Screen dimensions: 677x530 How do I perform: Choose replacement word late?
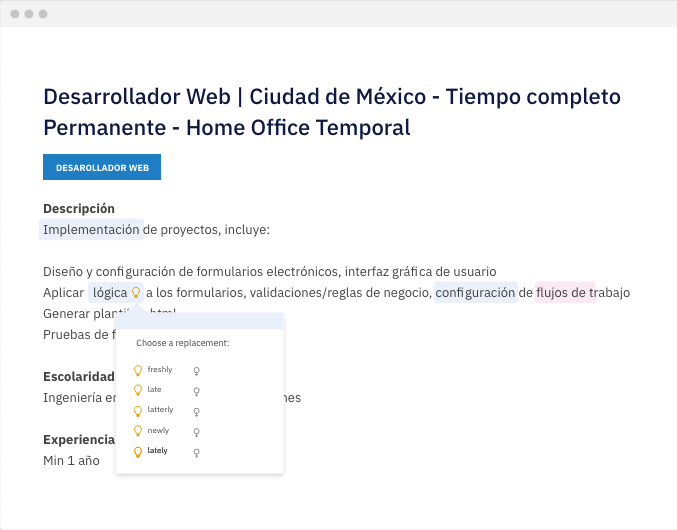pyautogui.click(x=154, y=389)
